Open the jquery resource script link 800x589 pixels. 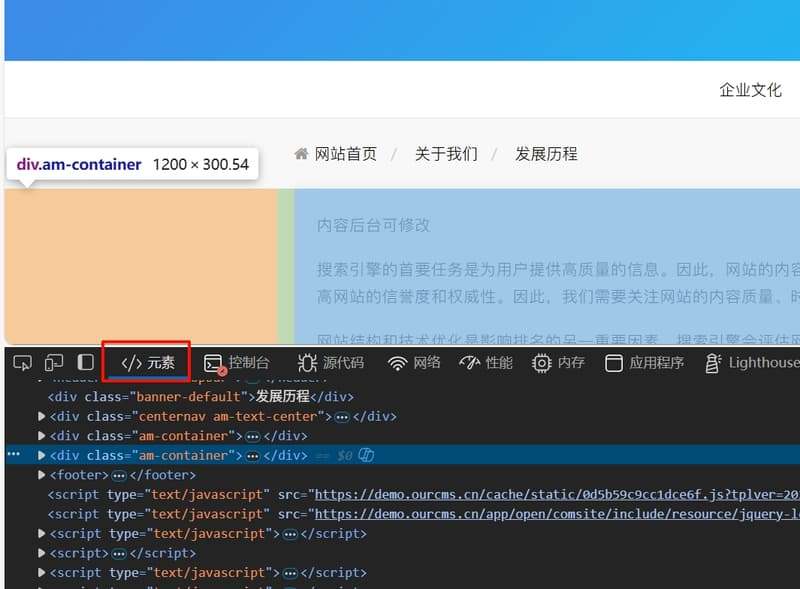pos(557,514)
